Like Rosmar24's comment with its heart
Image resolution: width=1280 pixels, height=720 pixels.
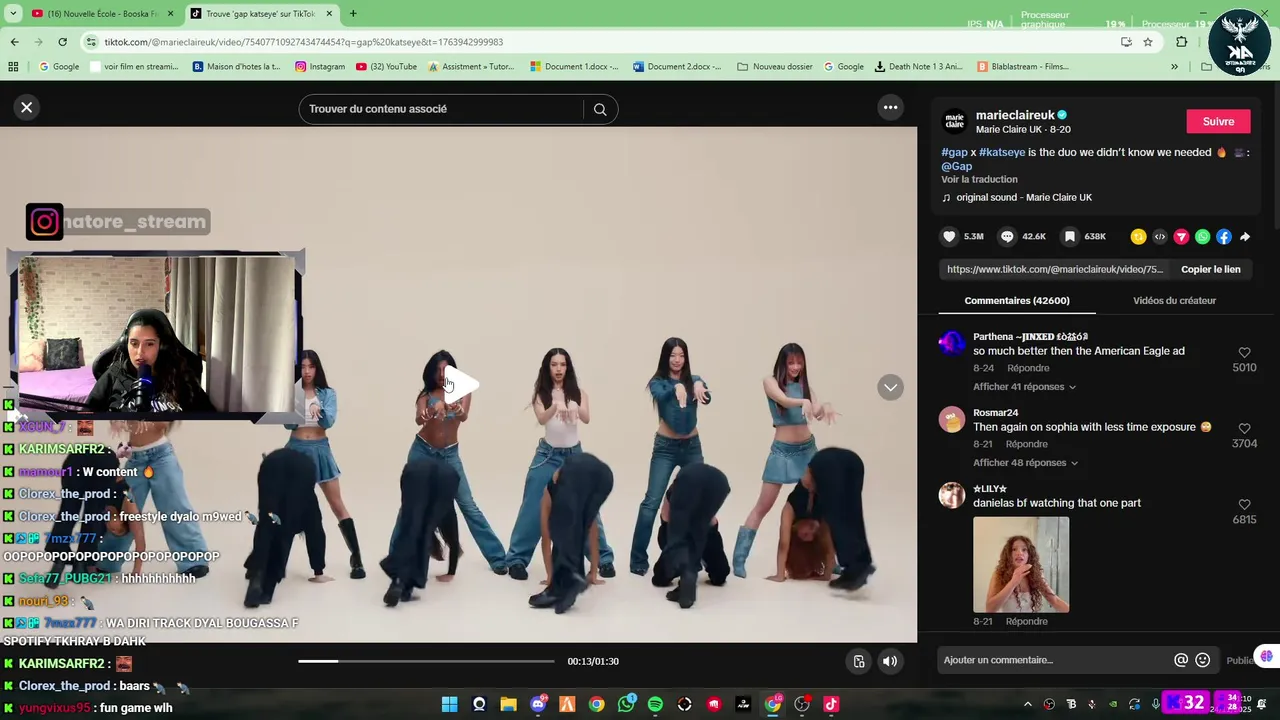tap(1244, 429)
